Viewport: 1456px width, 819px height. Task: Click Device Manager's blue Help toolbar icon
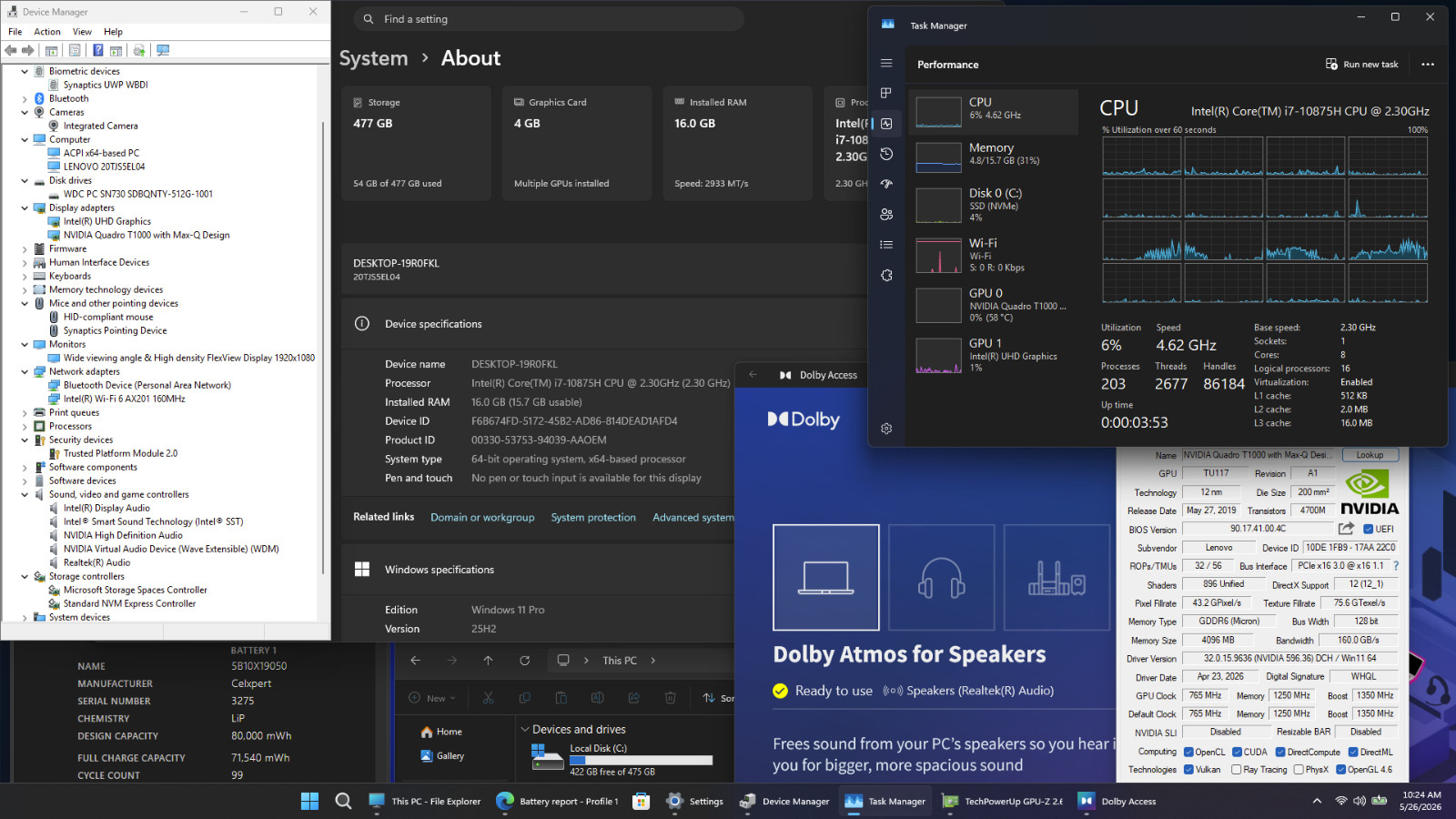tap(97, 51)
